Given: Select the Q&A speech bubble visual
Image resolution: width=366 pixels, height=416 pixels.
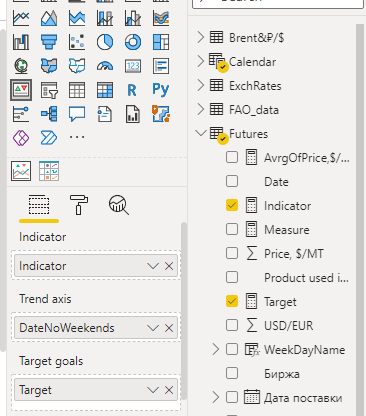Looking at the screenshot, I should coord(77,114).
